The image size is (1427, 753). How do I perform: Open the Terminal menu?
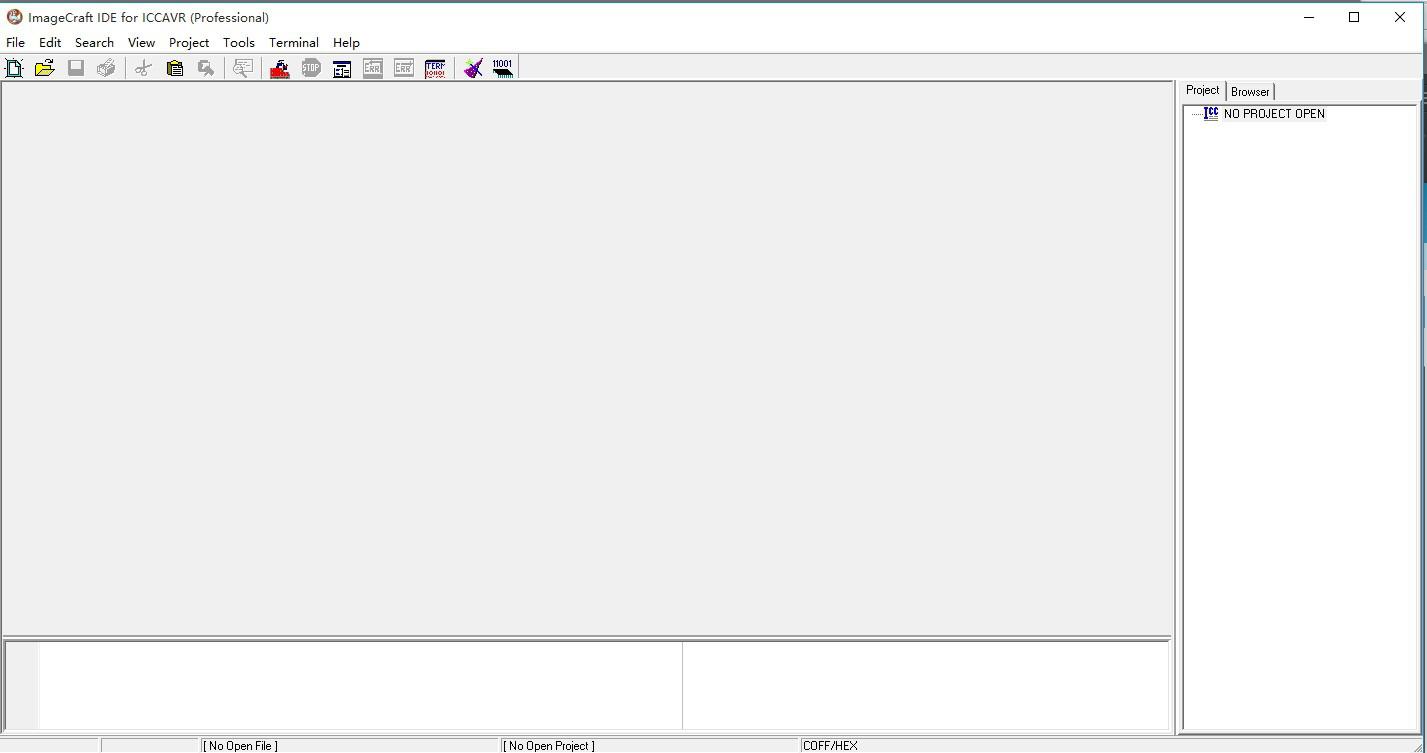pyautogui.click(x=294, y=43)
